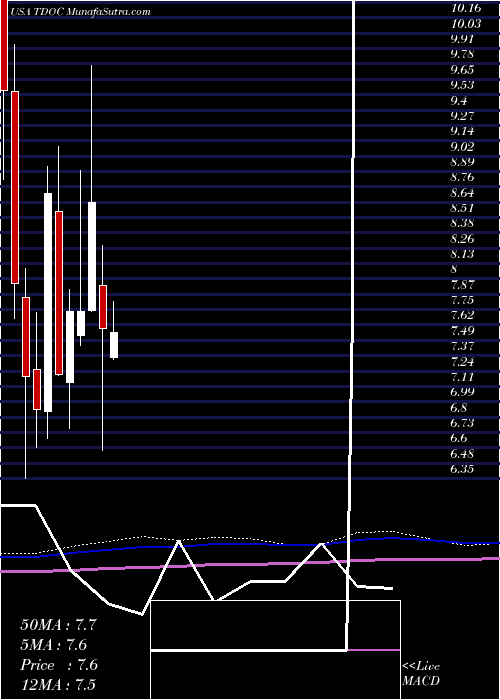Click the '<<Live MACD' label
Screen dimensions: 500x700
[x=421, y=674]
